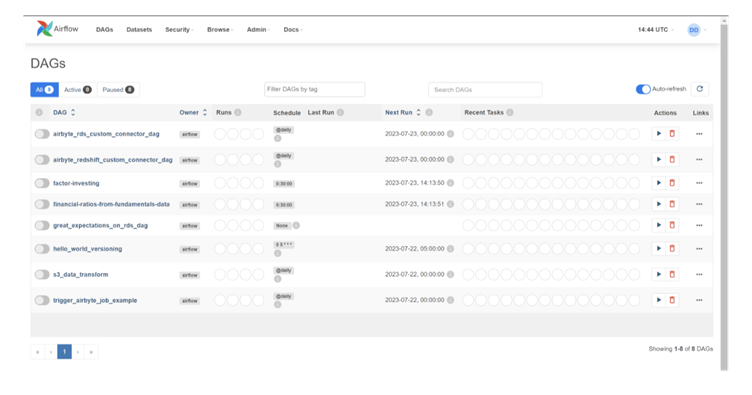
Task: Open the DO user account menu
Action: coord(697,30)
